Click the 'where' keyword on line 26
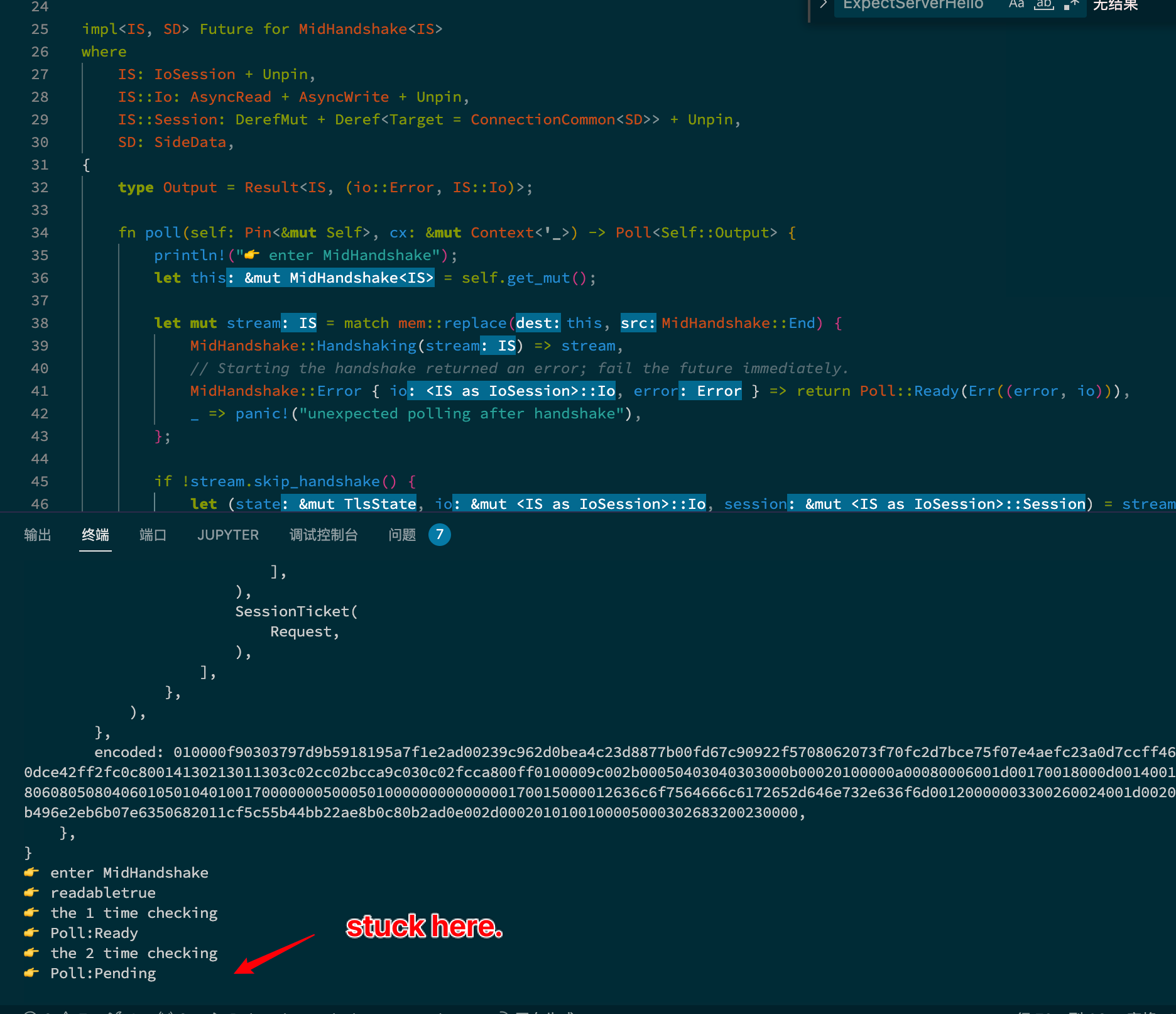This screenshot has height=1014, width=1176. (x=104, y=52)
